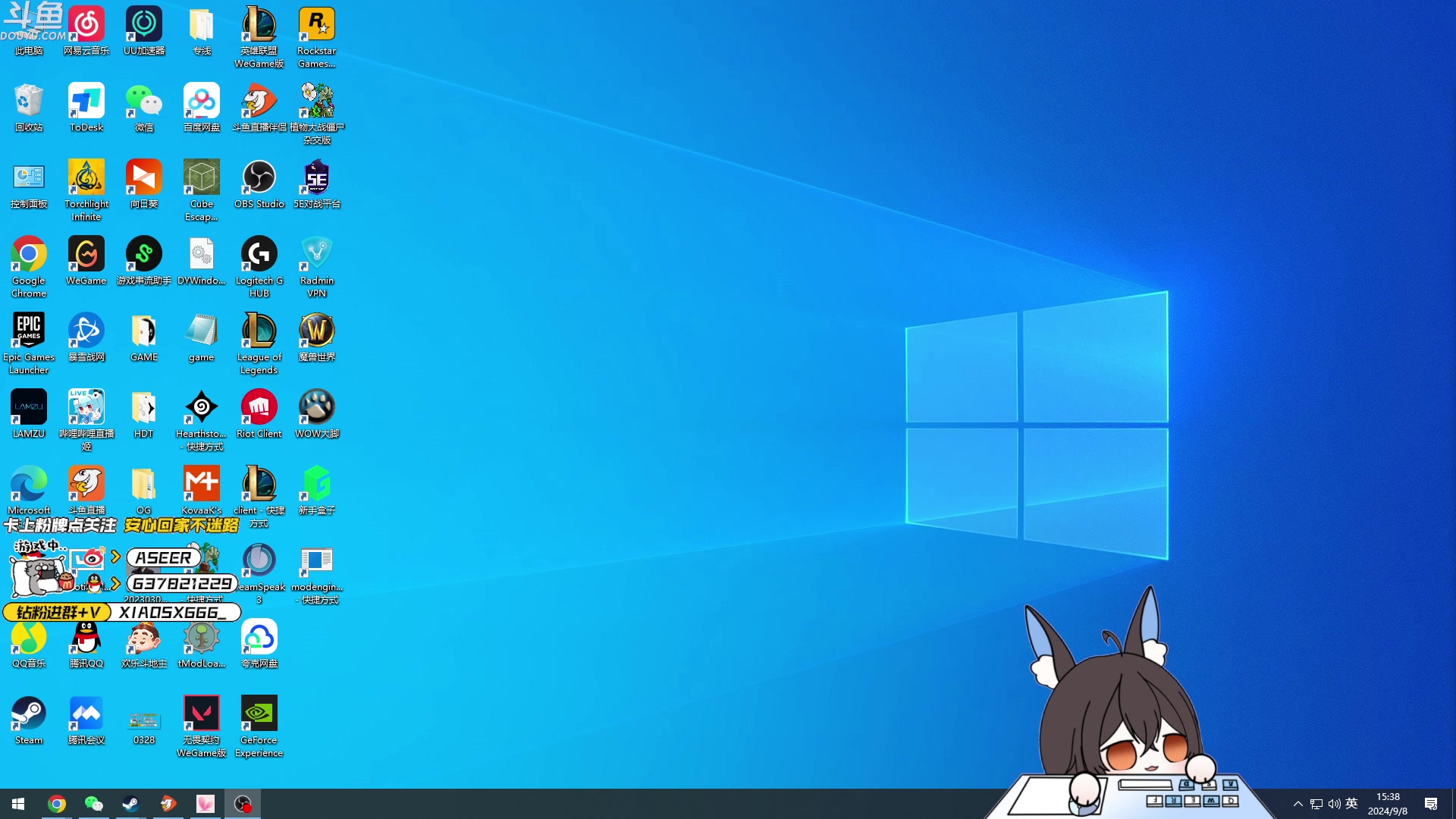Open 5E对战平台 desktop shortcut
Viewport: 1456px width, 819px height.
[x=317, y=184]
